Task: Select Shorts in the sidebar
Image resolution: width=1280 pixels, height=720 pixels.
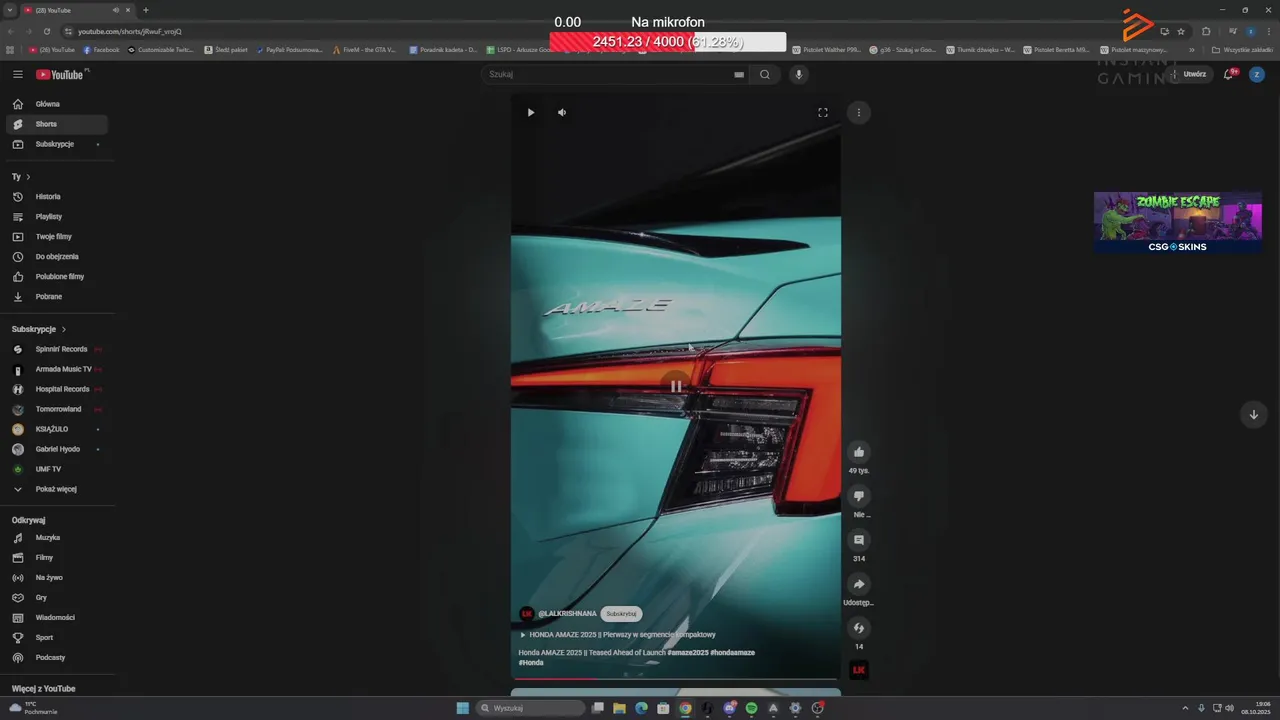Action: click(x=57, y=124)
